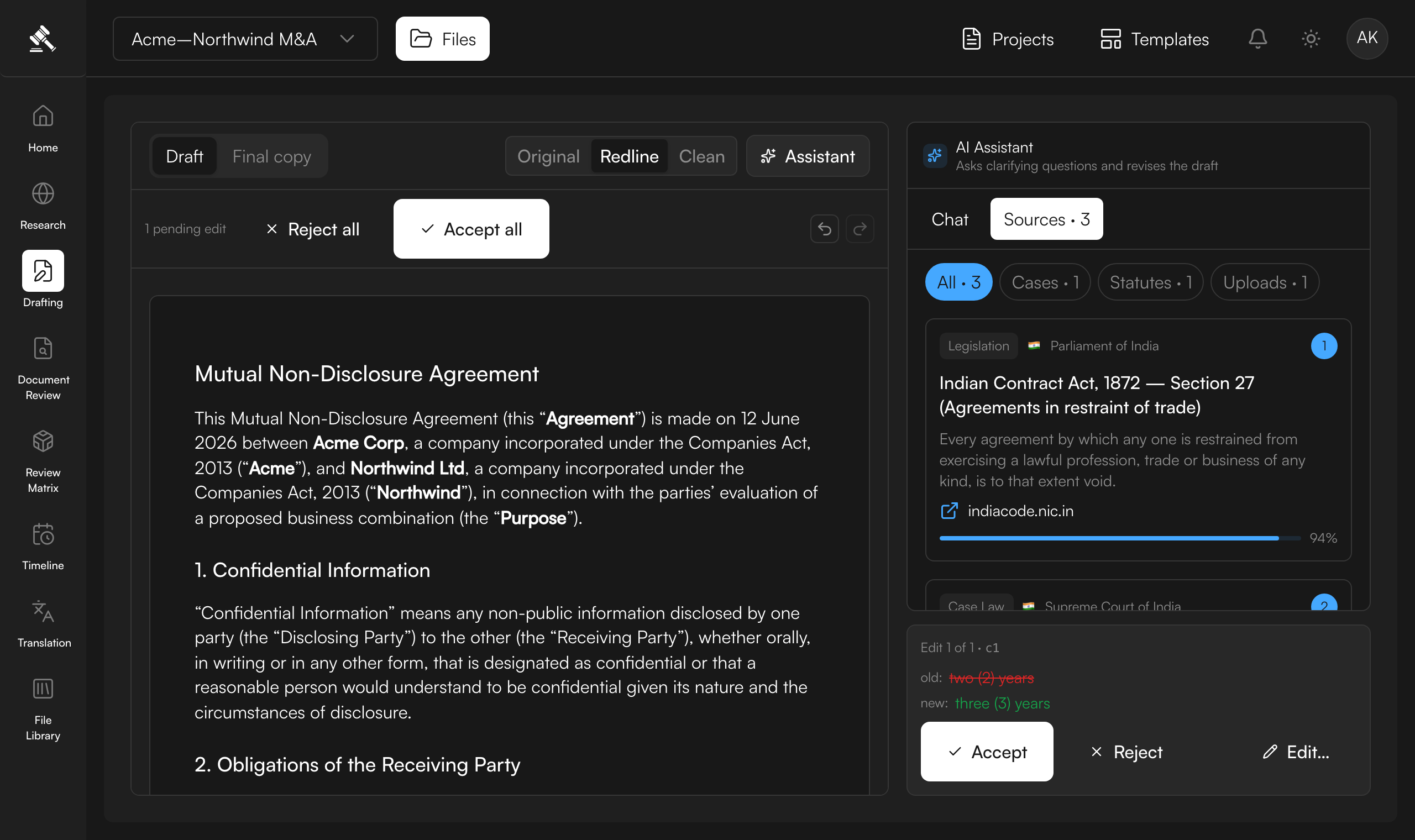Screen dimensions: 1415x840
Task: Select the Original document mode
Action: coord(548,156)
